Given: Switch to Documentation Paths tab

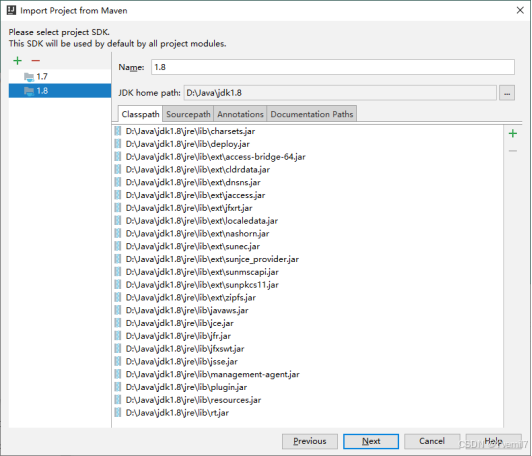Looking at the screenshot, I should point(312,114).
